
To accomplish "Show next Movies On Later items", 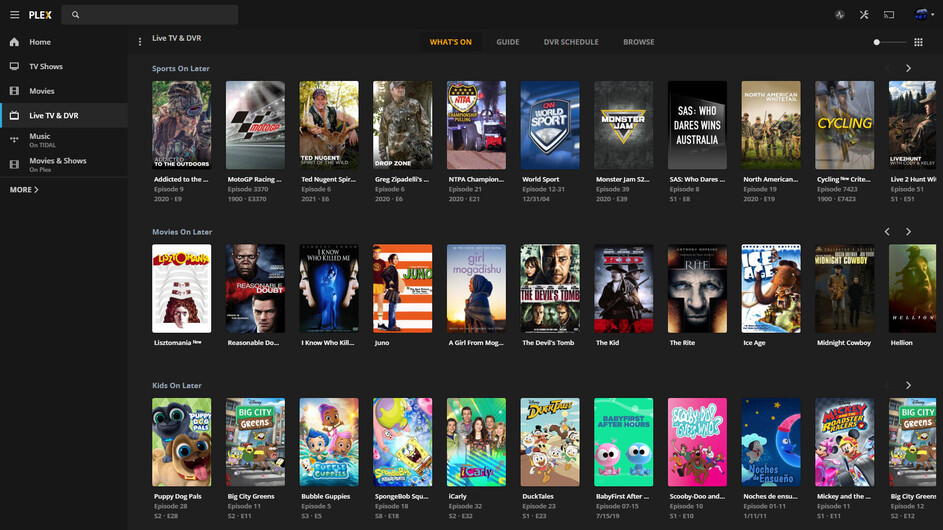I will (x=908, y=232).
